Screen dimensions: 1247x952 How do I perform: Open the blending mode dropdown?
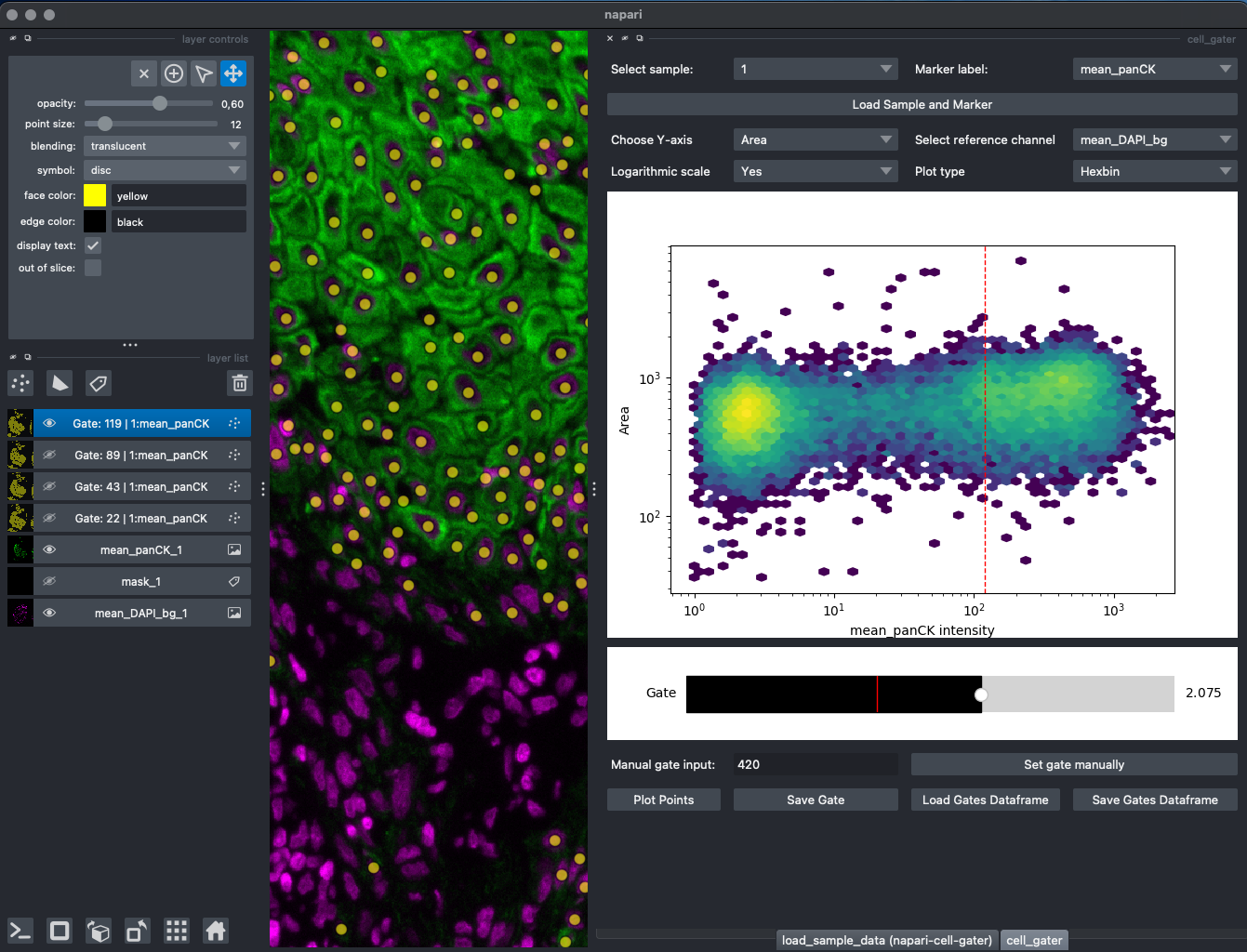tap(165, 146)
